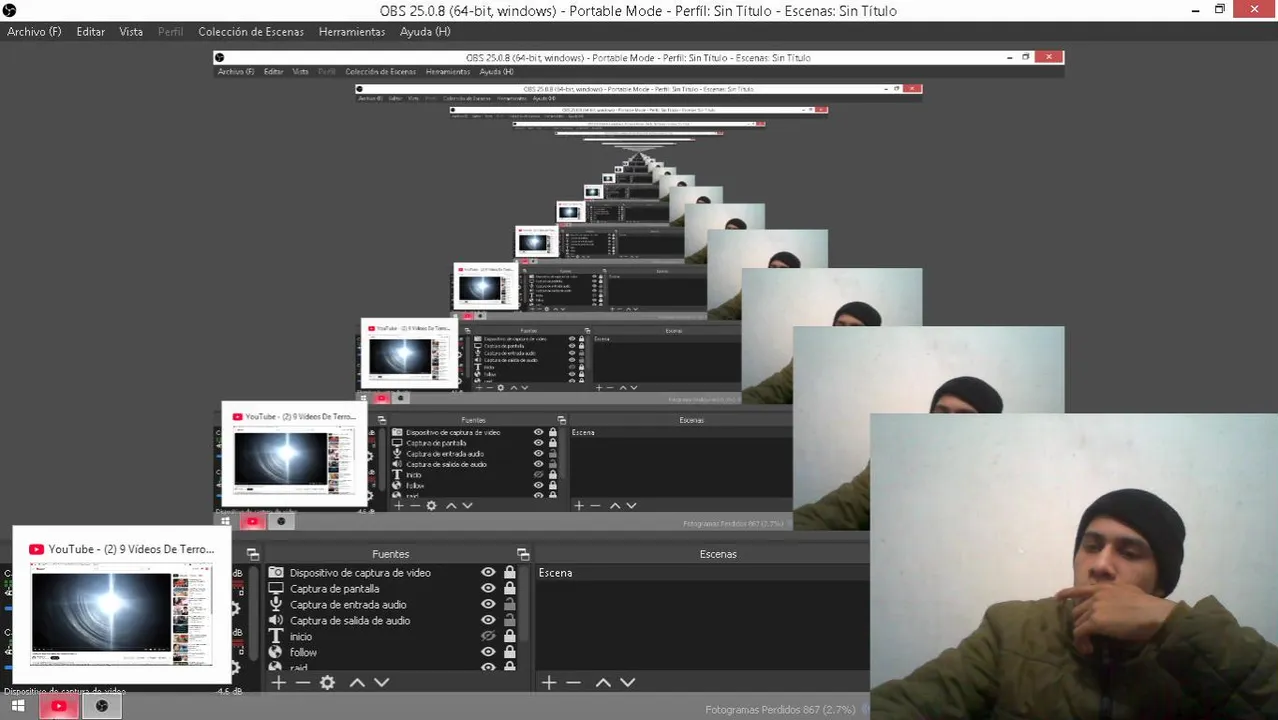Select the Escena scene
The image size is (1278, 720).
coord(702,573)
